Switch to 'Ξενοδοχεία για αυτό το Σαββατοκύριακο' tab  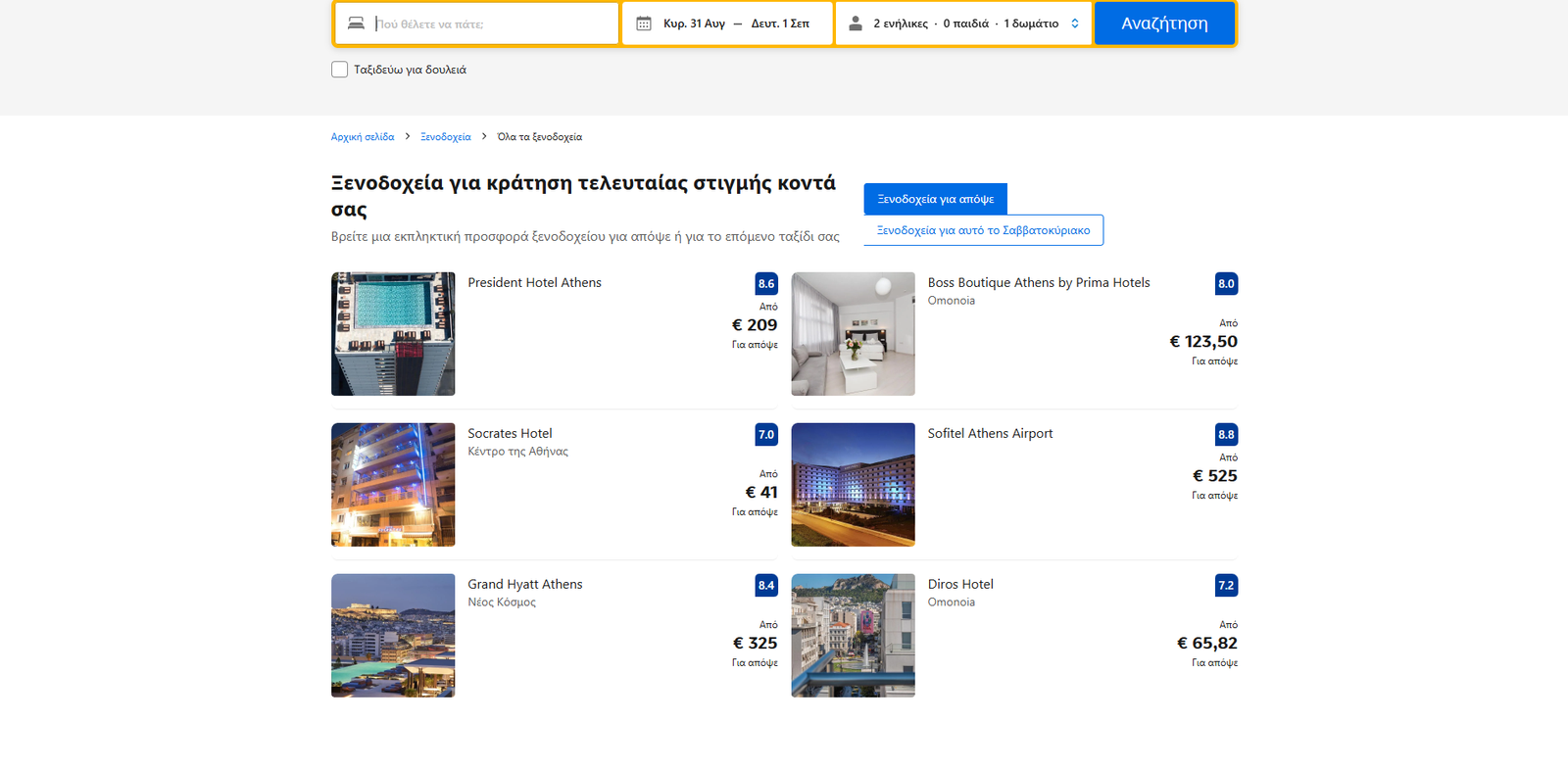[983, 230]
